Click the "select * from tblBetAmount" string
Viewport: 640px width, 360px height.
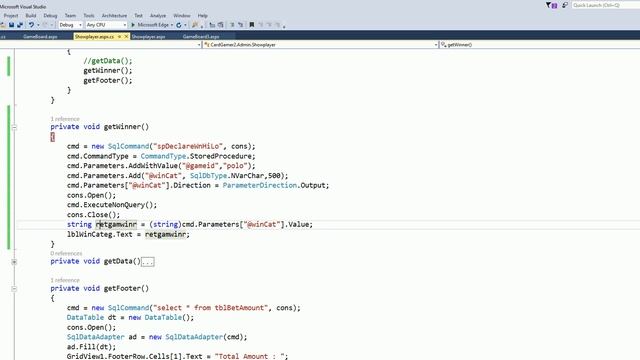coord(211,308)
